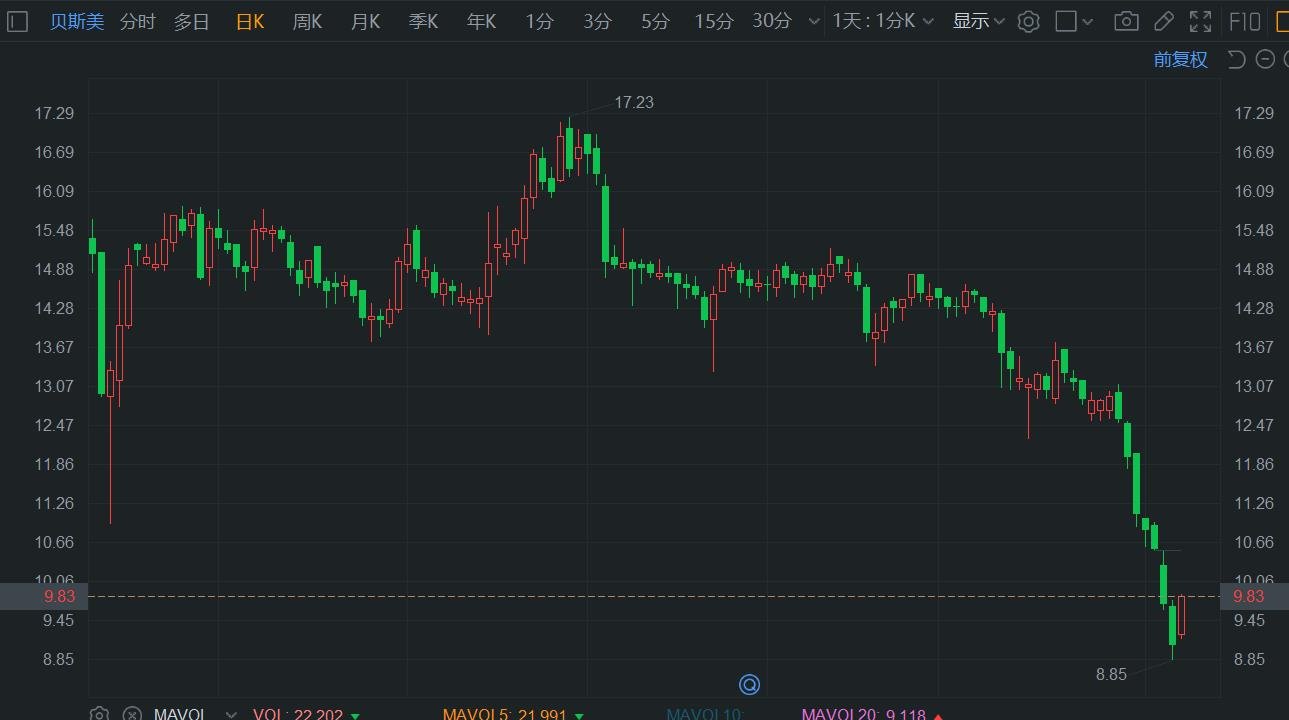Click the 11.26 label on left axis
Image resolution: width=1289 pixels, height=720 pixels.
(54, 503)
